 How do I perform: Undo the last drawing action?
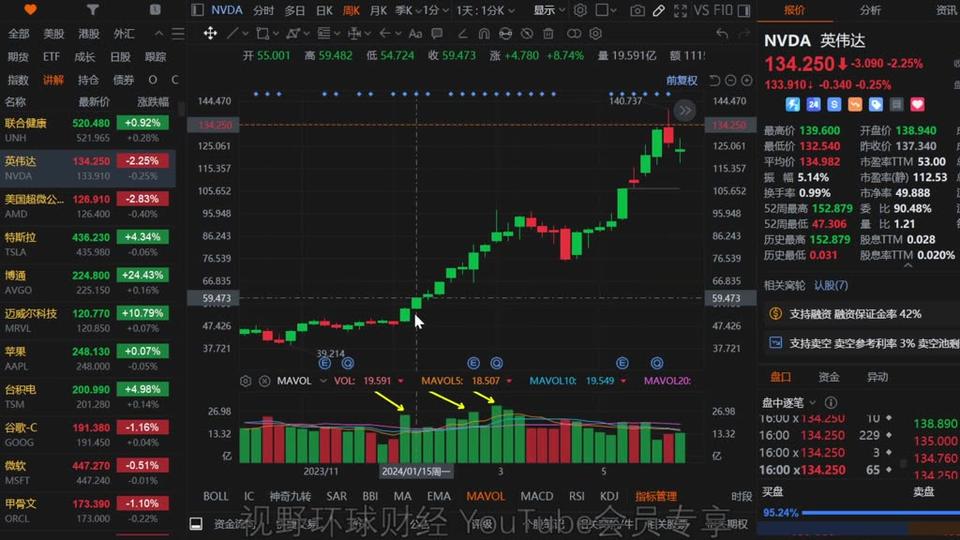pos(722,33)
